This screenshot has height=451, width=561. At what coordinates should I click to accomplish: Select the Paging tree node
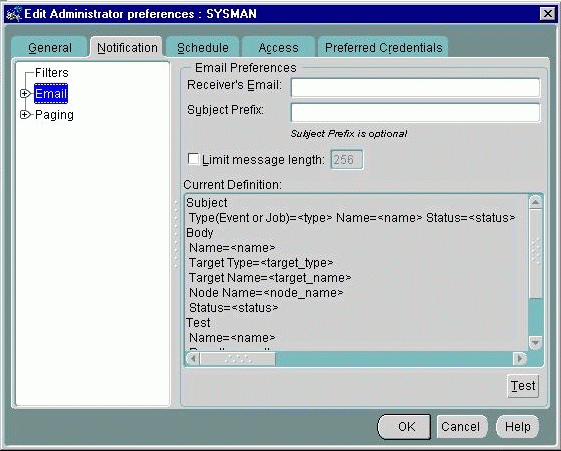[54, 115]
